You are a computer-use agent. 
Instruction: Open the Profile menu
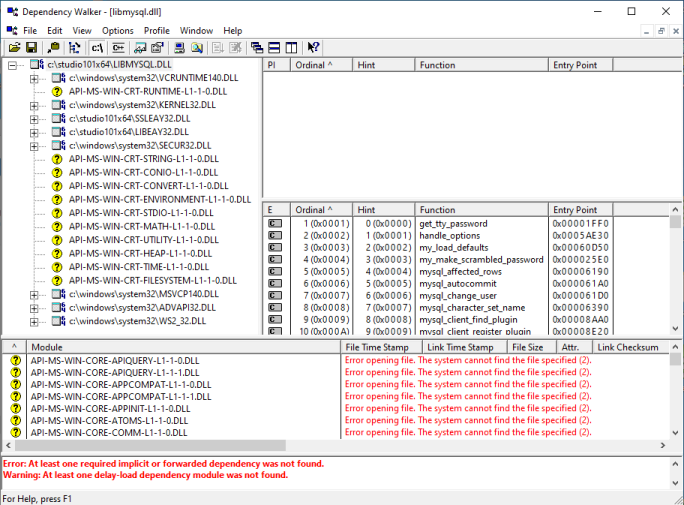(x=157, y=31)
